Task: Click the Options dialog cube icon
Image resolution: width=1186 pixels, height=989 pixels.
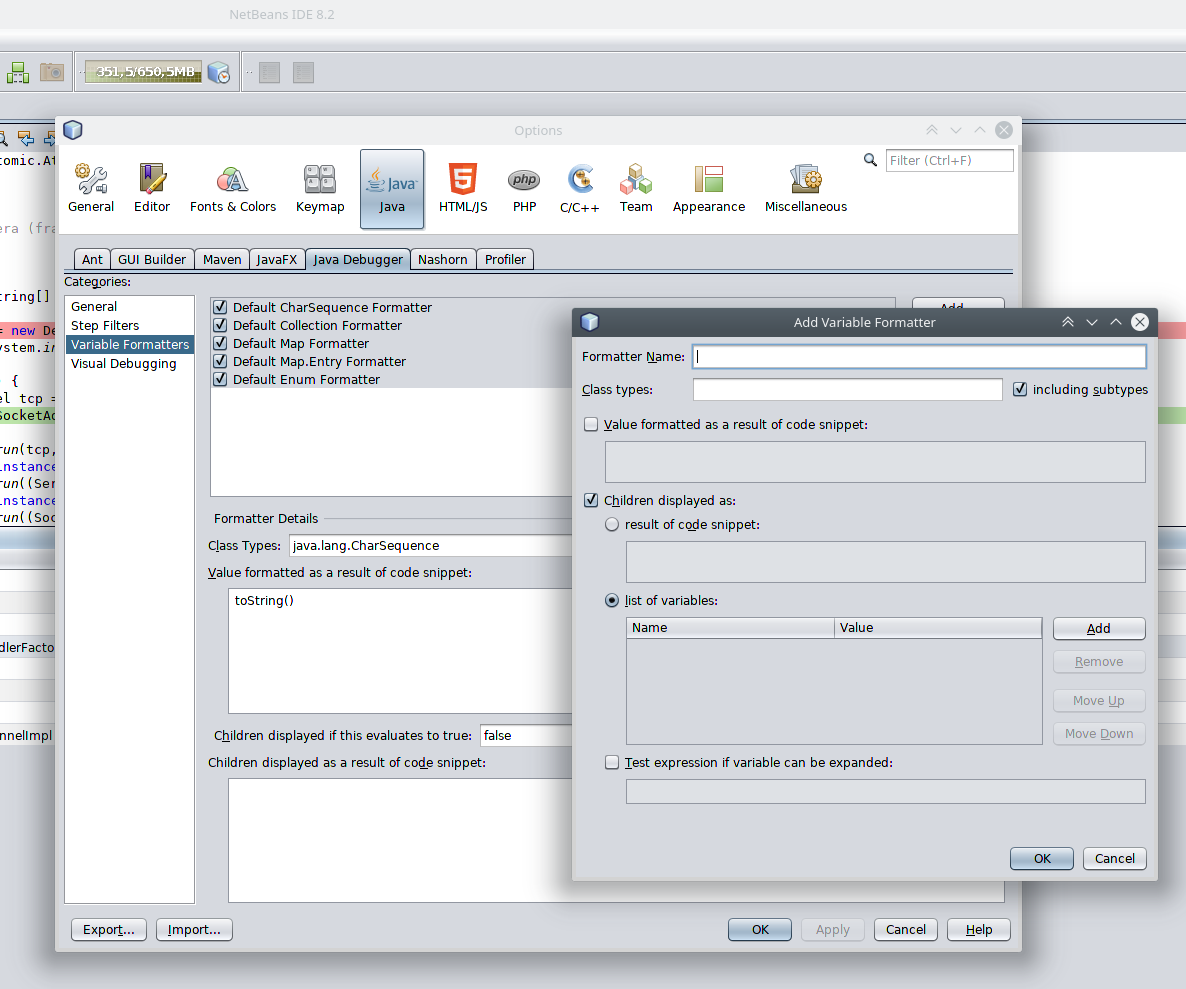Action: point(73,130)
